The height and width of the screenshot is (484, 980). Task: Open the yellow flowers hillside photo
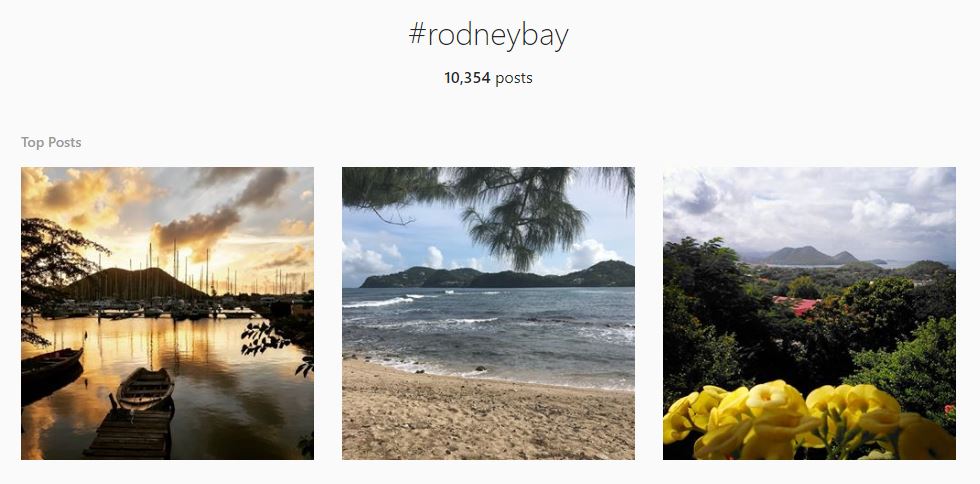[x=809, y=313]
